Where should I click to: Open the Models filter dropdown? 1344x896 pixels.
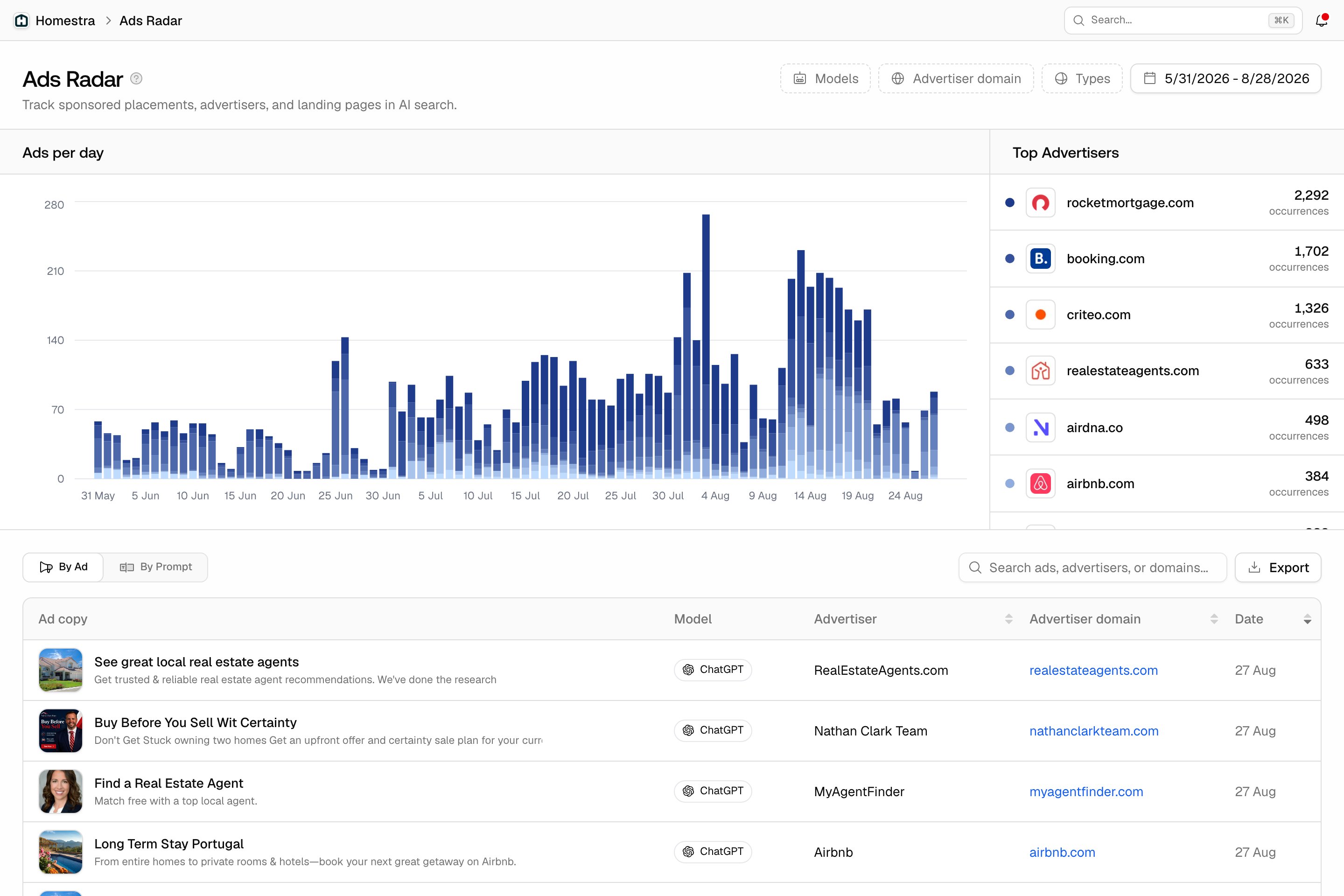pos(825,78)
